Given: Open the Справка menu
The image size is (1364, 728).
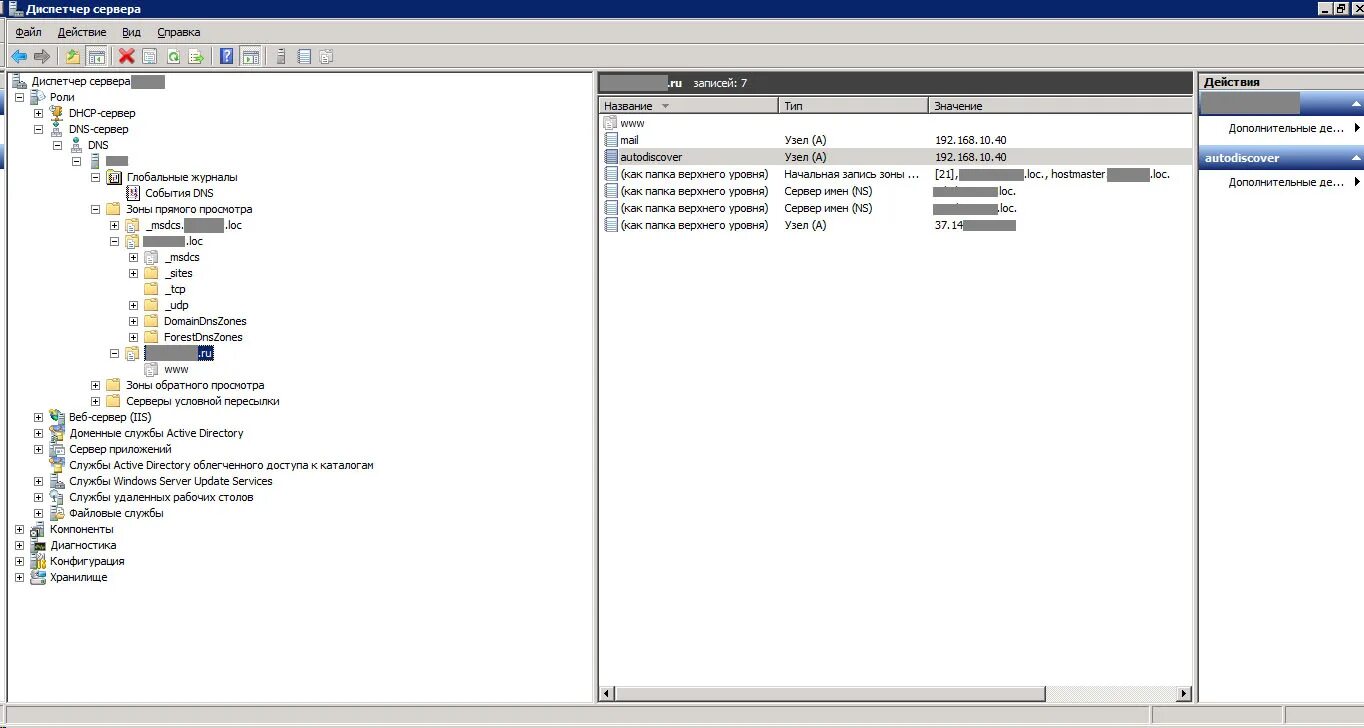Looking at the screenshot, I should pyautogui.click(x=179, y=32).
